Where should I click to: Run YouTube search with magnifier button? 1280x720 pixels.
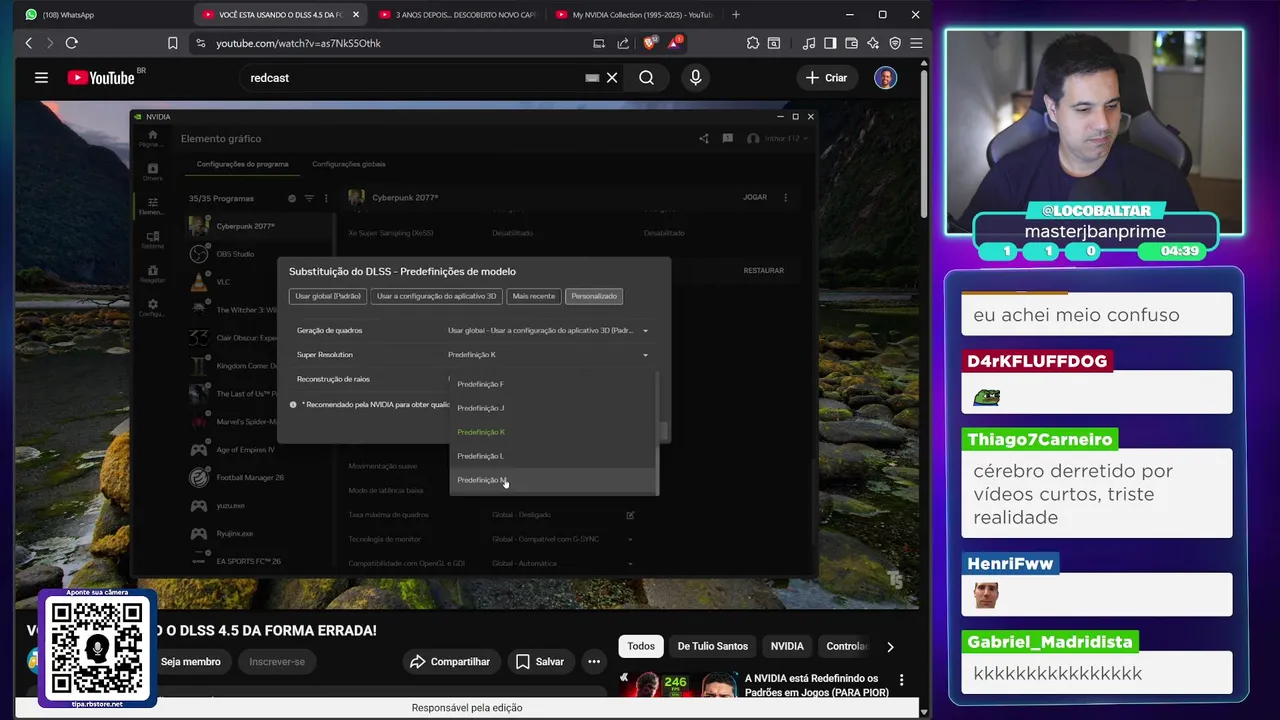[x=647, y=77]
